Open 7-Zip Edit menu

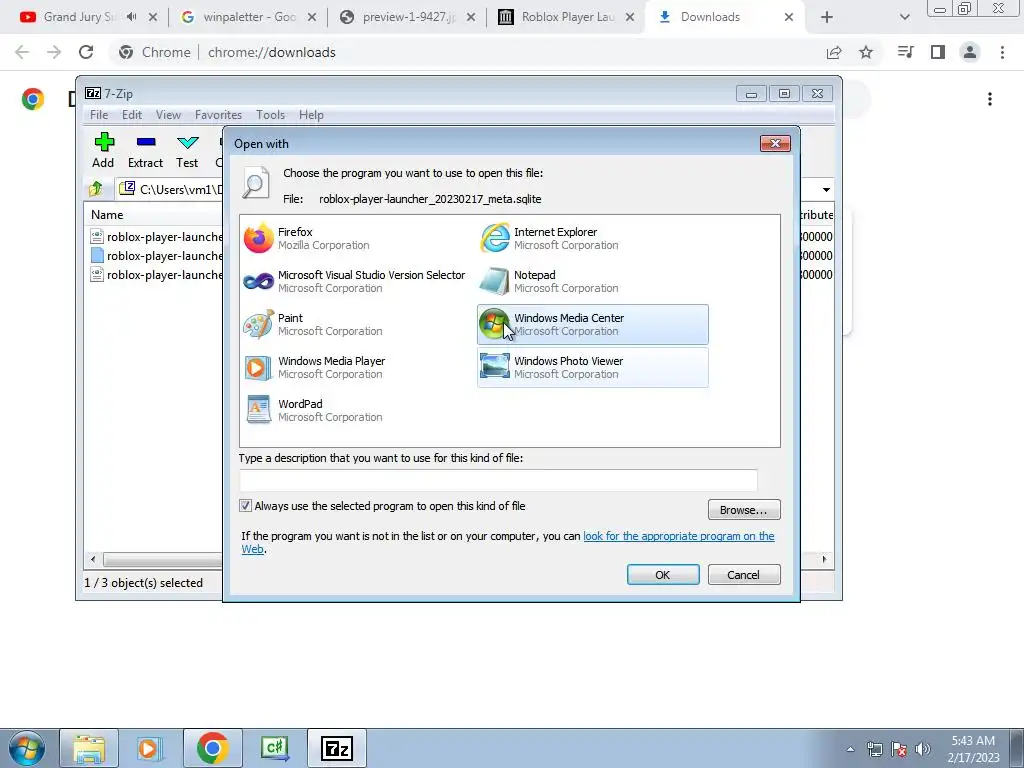click(132, 115)
